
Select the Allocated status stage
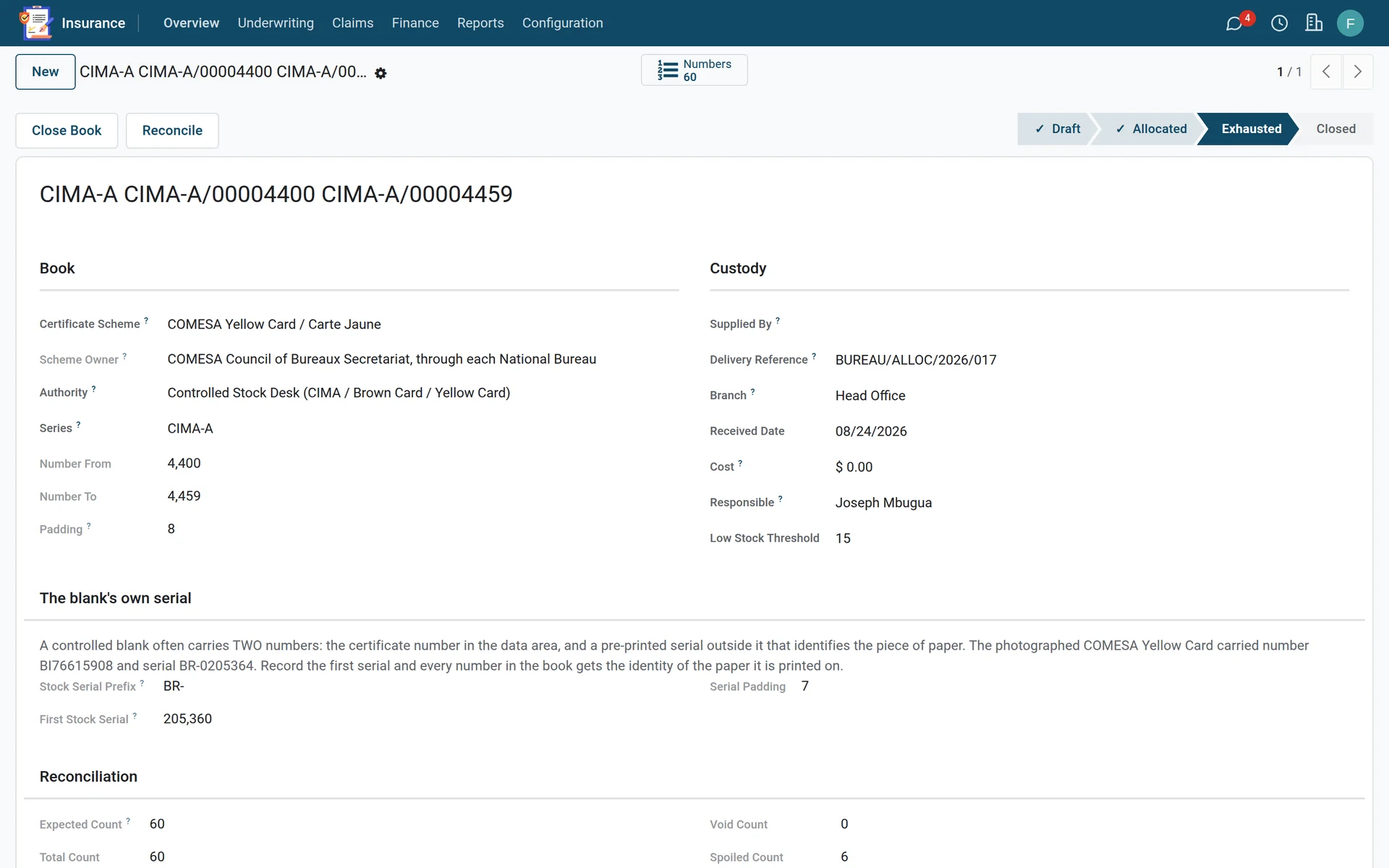click(x=1150, y=129)
